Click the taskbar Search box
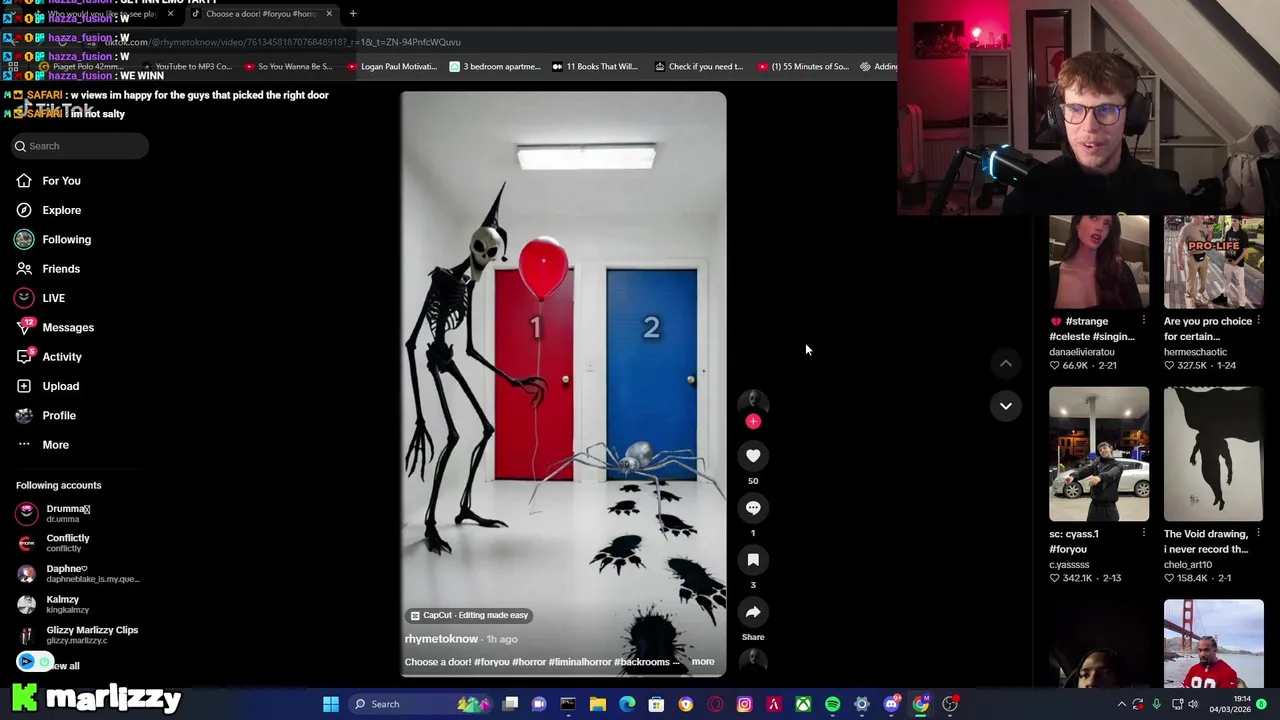 click(420, 704)
